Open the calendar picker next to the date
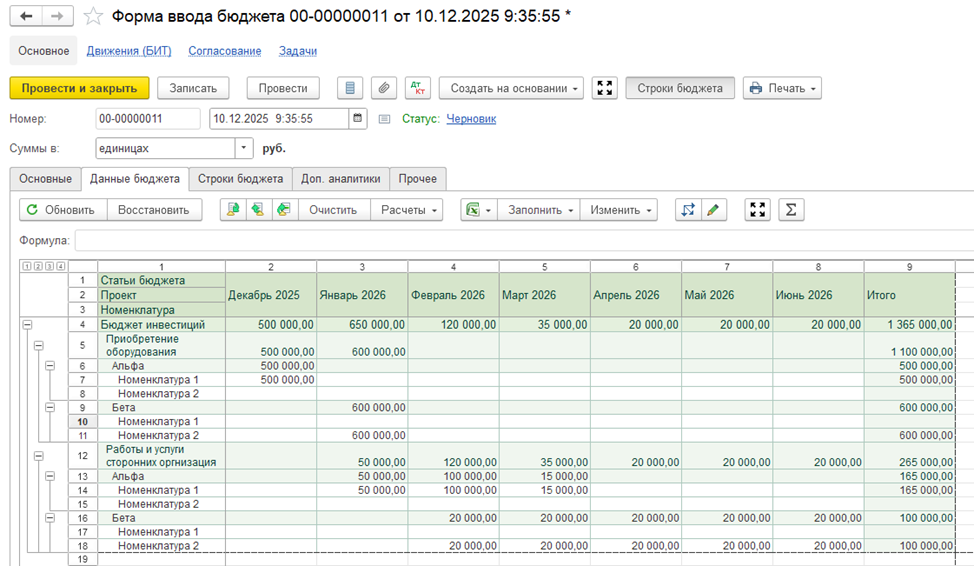This screenshot has width=974, height=566. pyautogui.click(x=358, y=119)
